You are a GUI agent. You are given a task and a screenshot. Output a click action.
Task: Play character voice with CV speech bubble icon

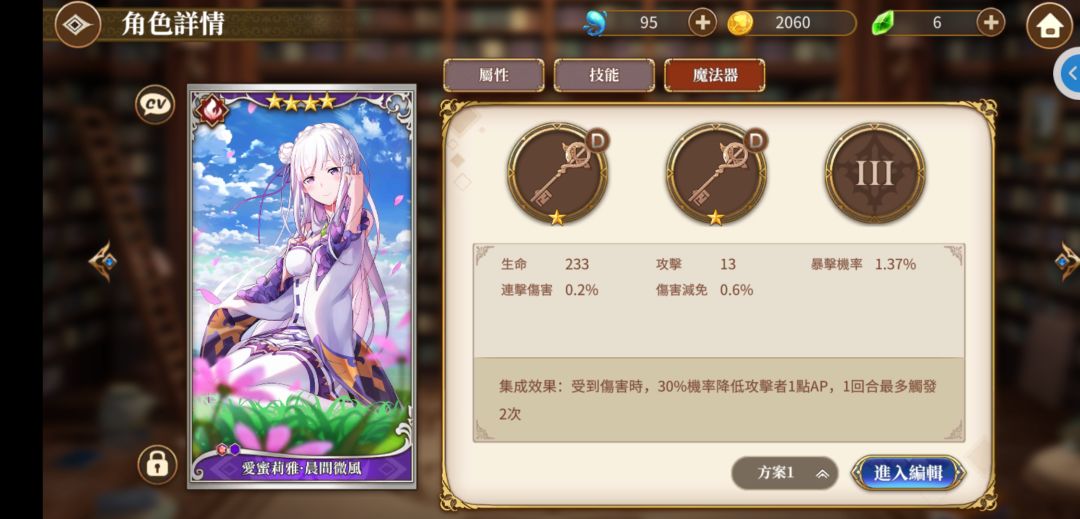(155, 105)
